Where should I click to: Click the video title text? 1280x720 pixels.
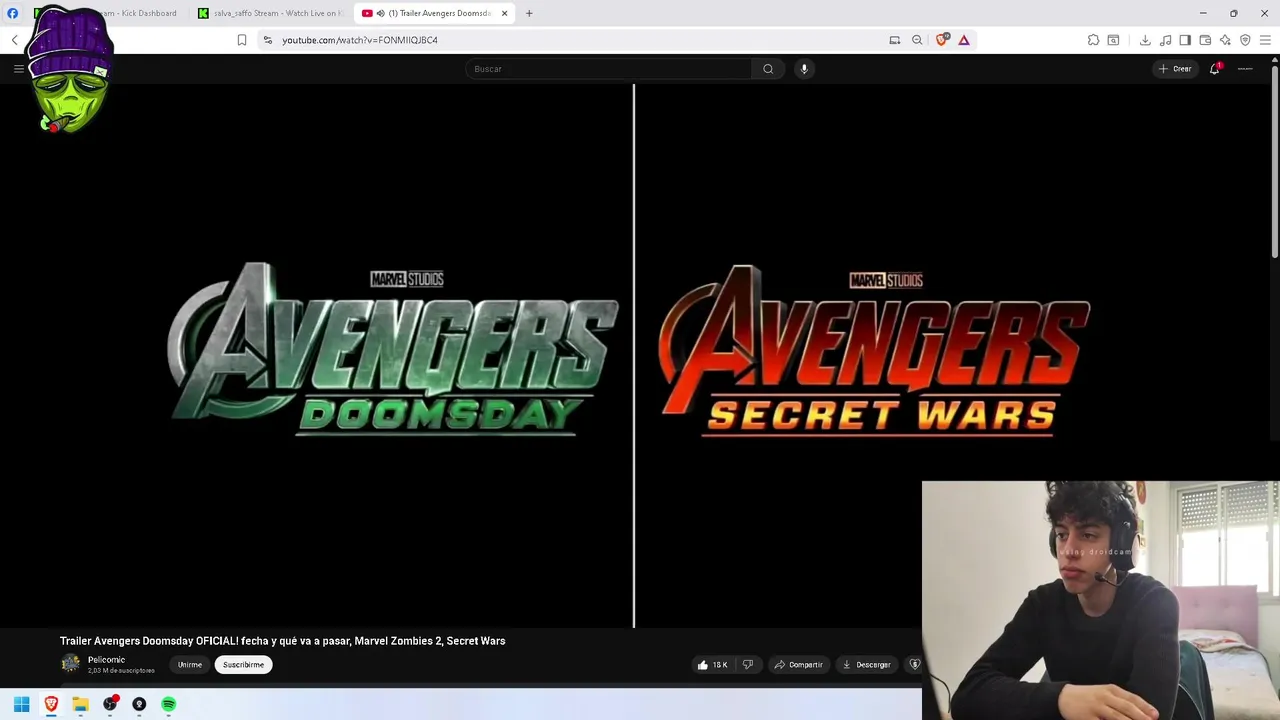(282, 641)
